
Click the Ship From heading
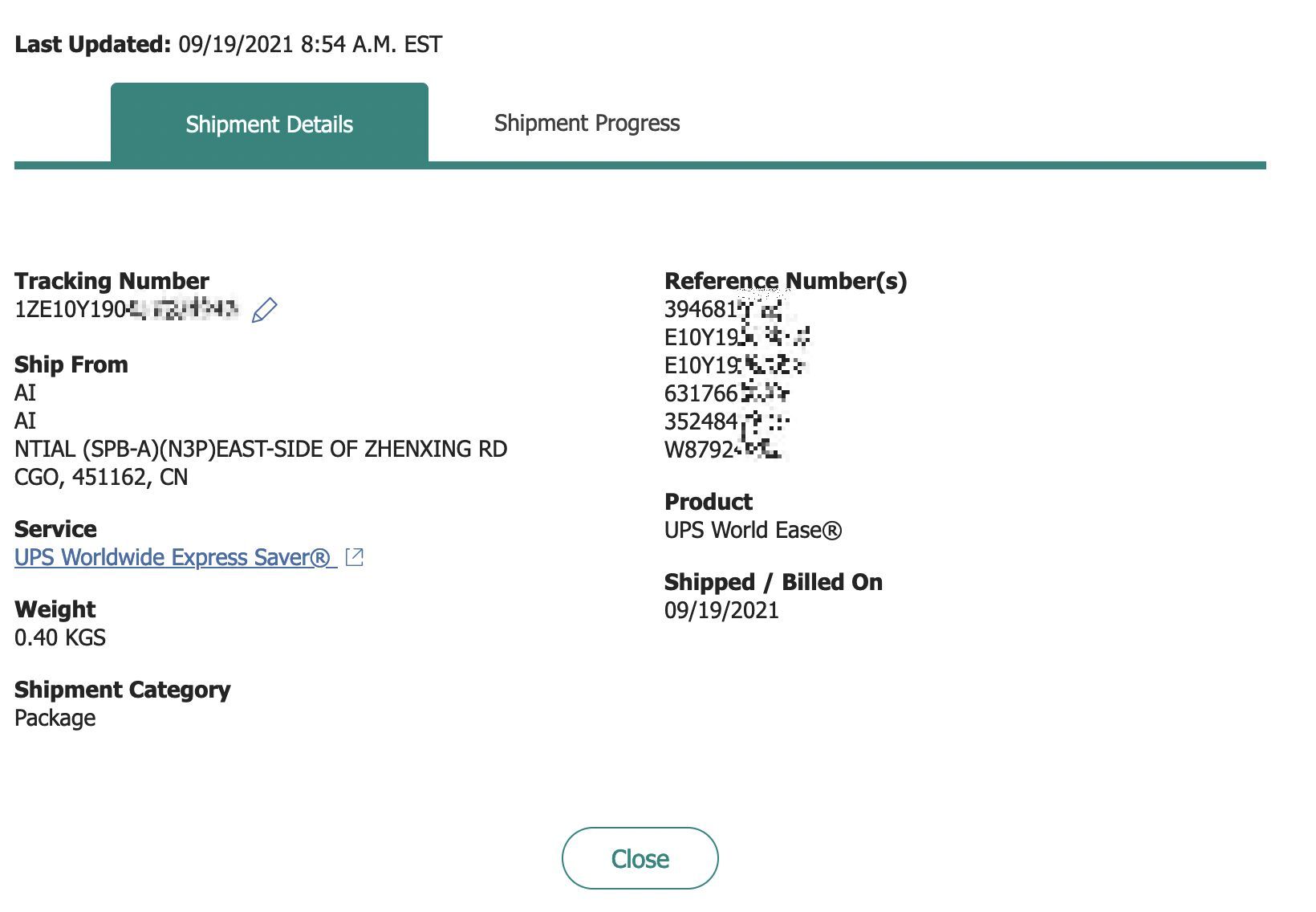coord(71,364)
